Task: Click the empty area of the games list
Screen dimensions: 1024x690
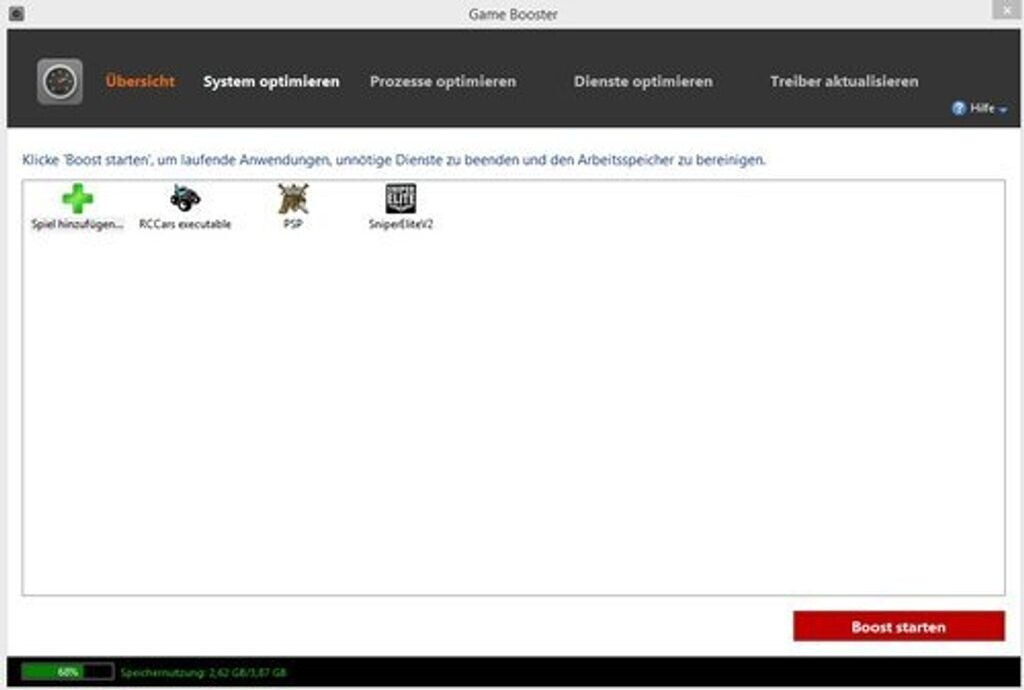Action: (x=512, y=420)
